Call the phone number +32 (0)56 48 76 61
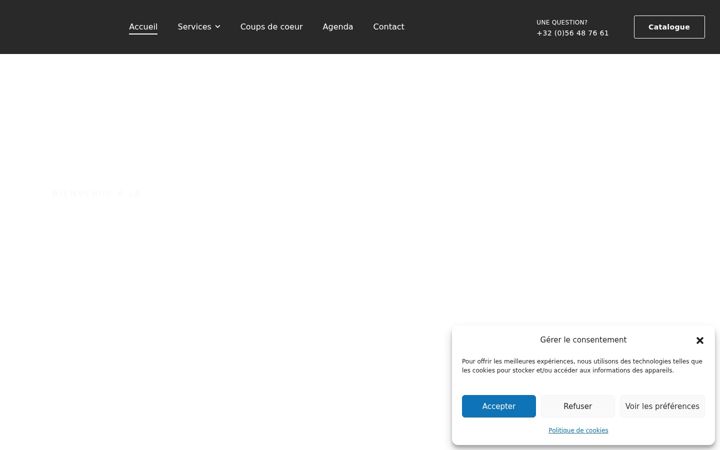The image size is (720, 450). point(572,33)
